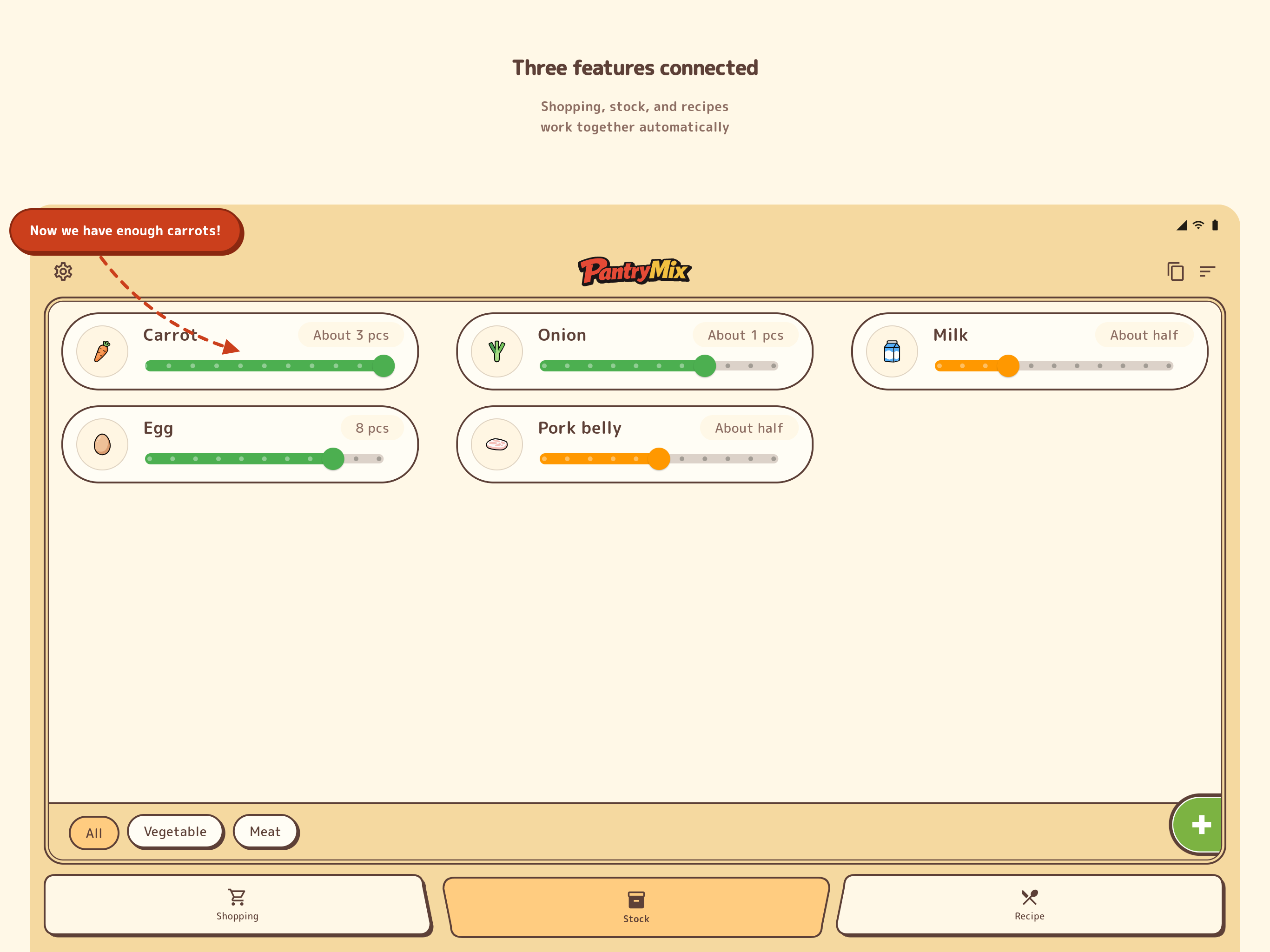This screenshot has height=952, width=1270.
Task: Select the Egg item name
Action: click(x=158, y=429)
